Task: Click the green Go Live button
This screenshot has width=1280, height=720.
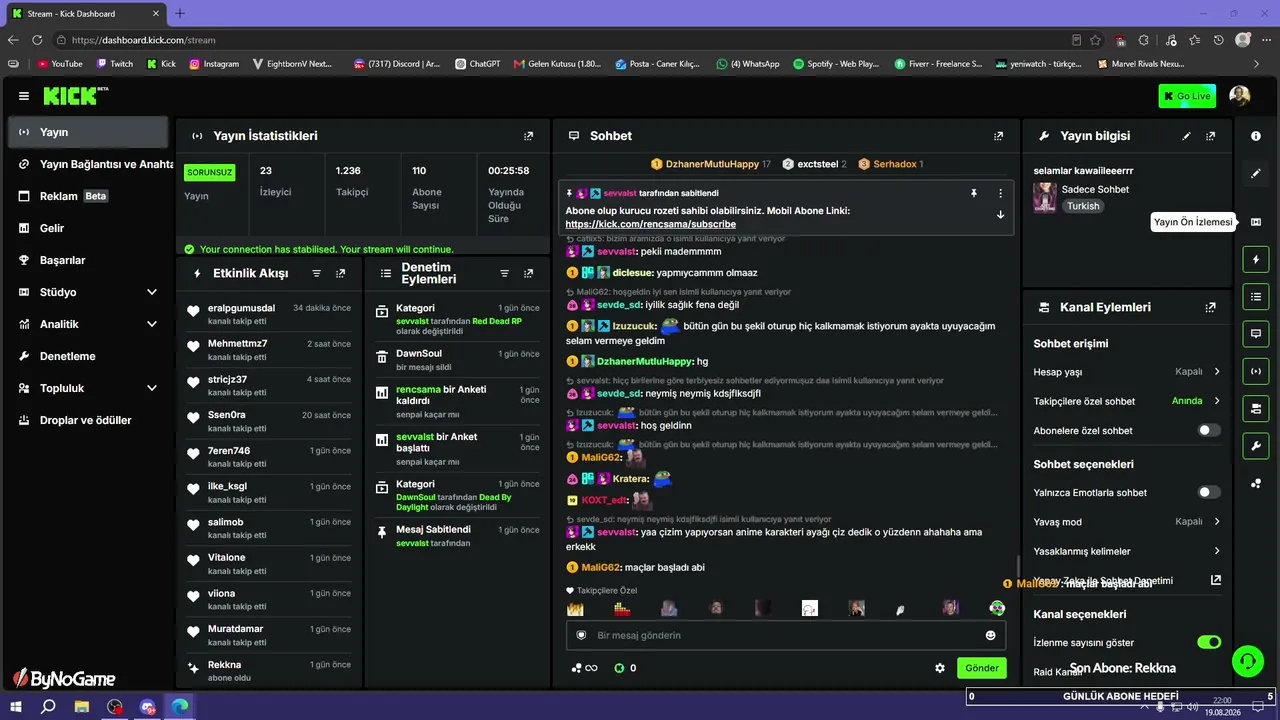Action: 1187,96
